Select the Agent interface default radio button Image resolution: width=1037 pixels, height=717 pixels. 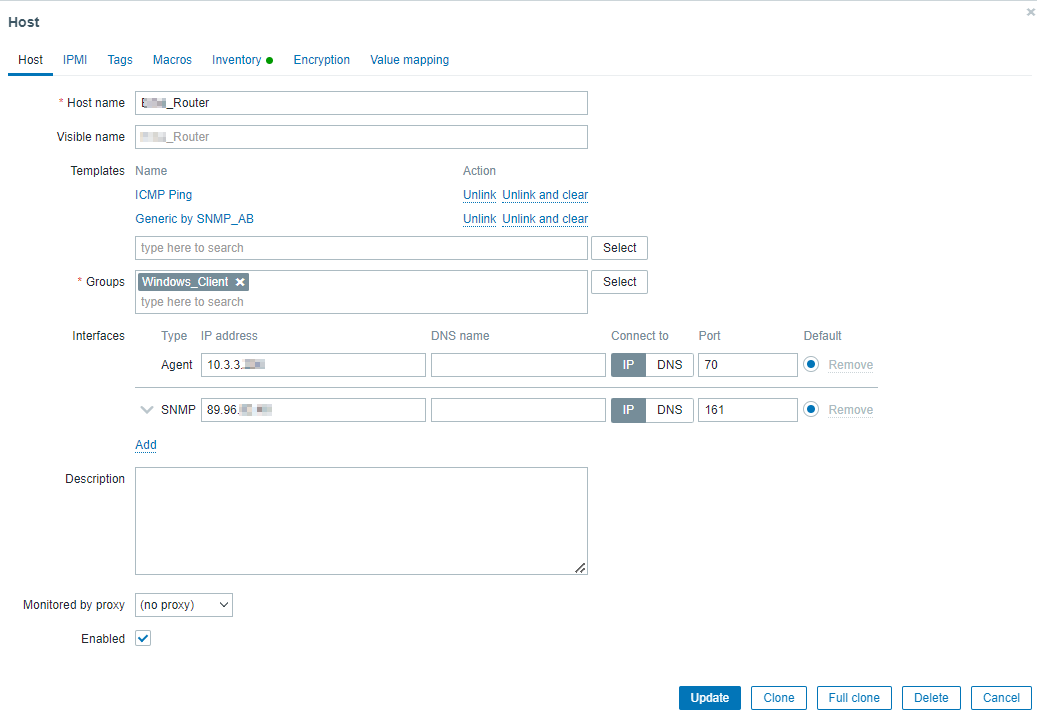(x=811, y=364)
